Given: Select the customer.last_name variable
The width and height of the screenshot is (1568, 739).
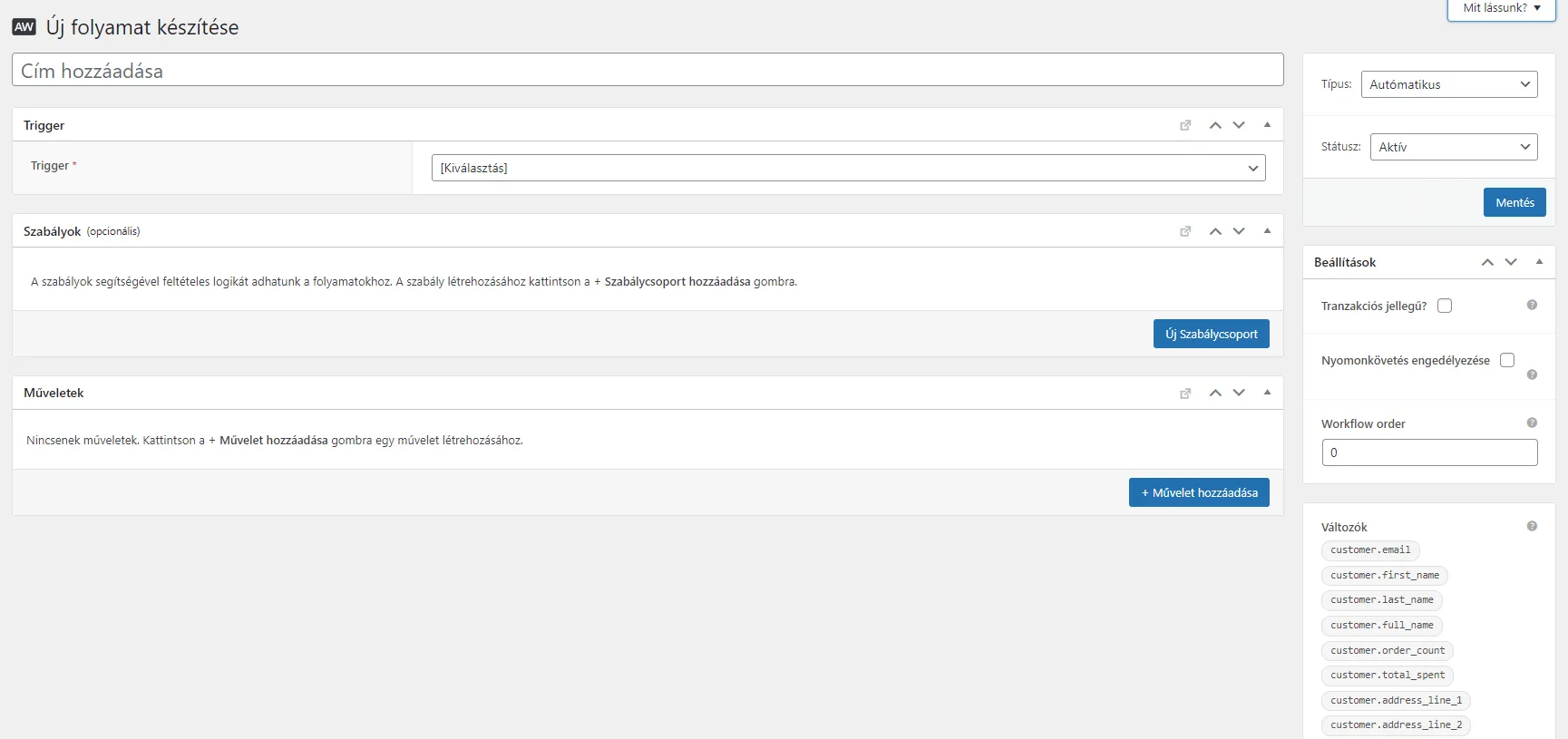Looking at the screenshot, I should pos(1382,600).
